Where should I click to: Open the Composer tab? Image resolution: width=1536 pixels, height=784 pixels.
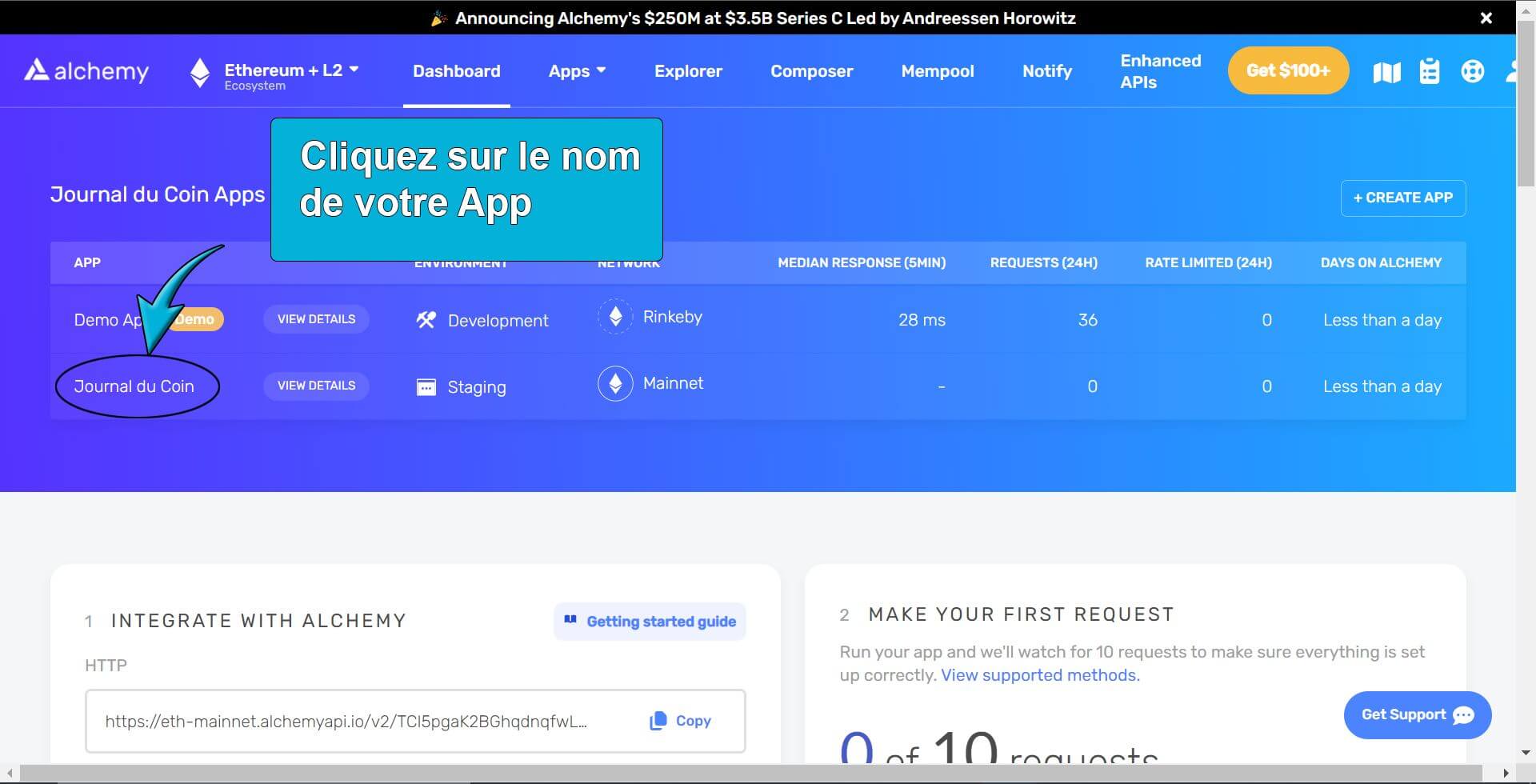coord(811,71)
